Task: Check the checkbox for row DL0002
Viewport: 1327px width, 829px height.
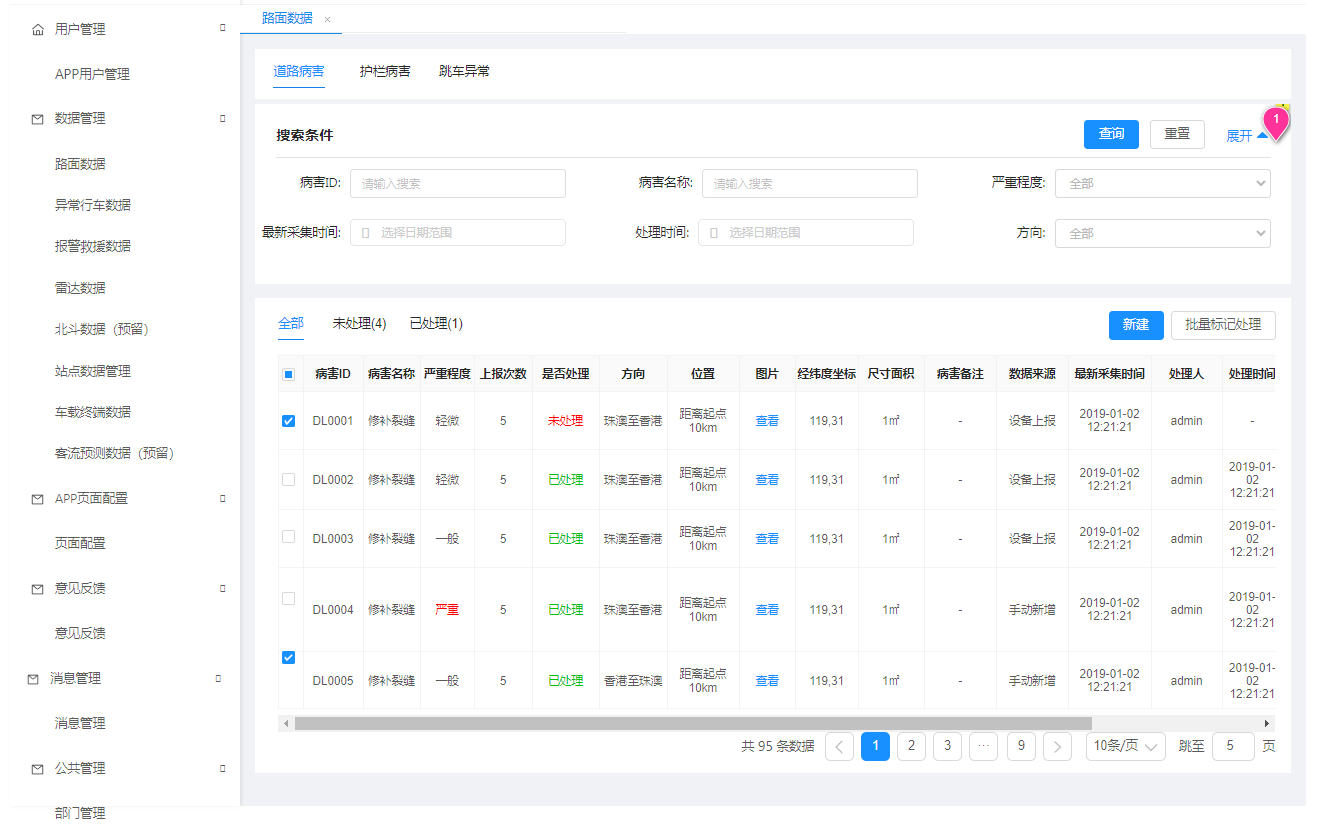Action: pyautogui.click(x=288, y=479)
